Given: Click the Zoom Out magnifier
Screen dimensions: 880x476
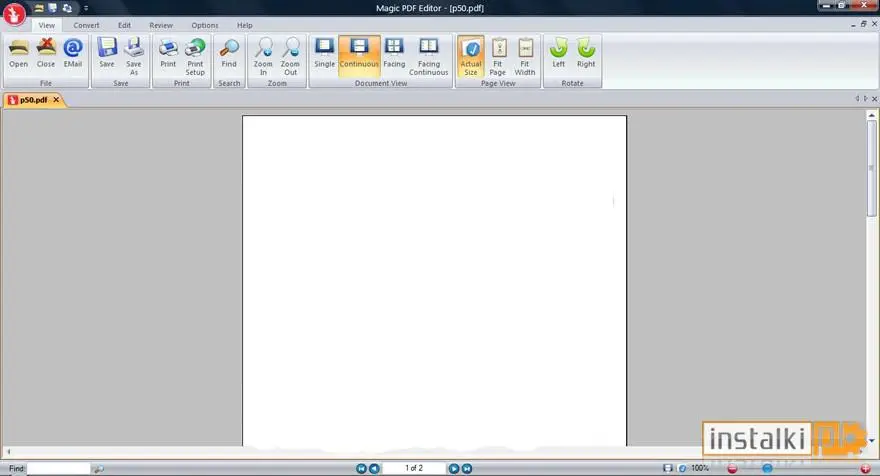Looking at the screenshot, I should (290, 56).
